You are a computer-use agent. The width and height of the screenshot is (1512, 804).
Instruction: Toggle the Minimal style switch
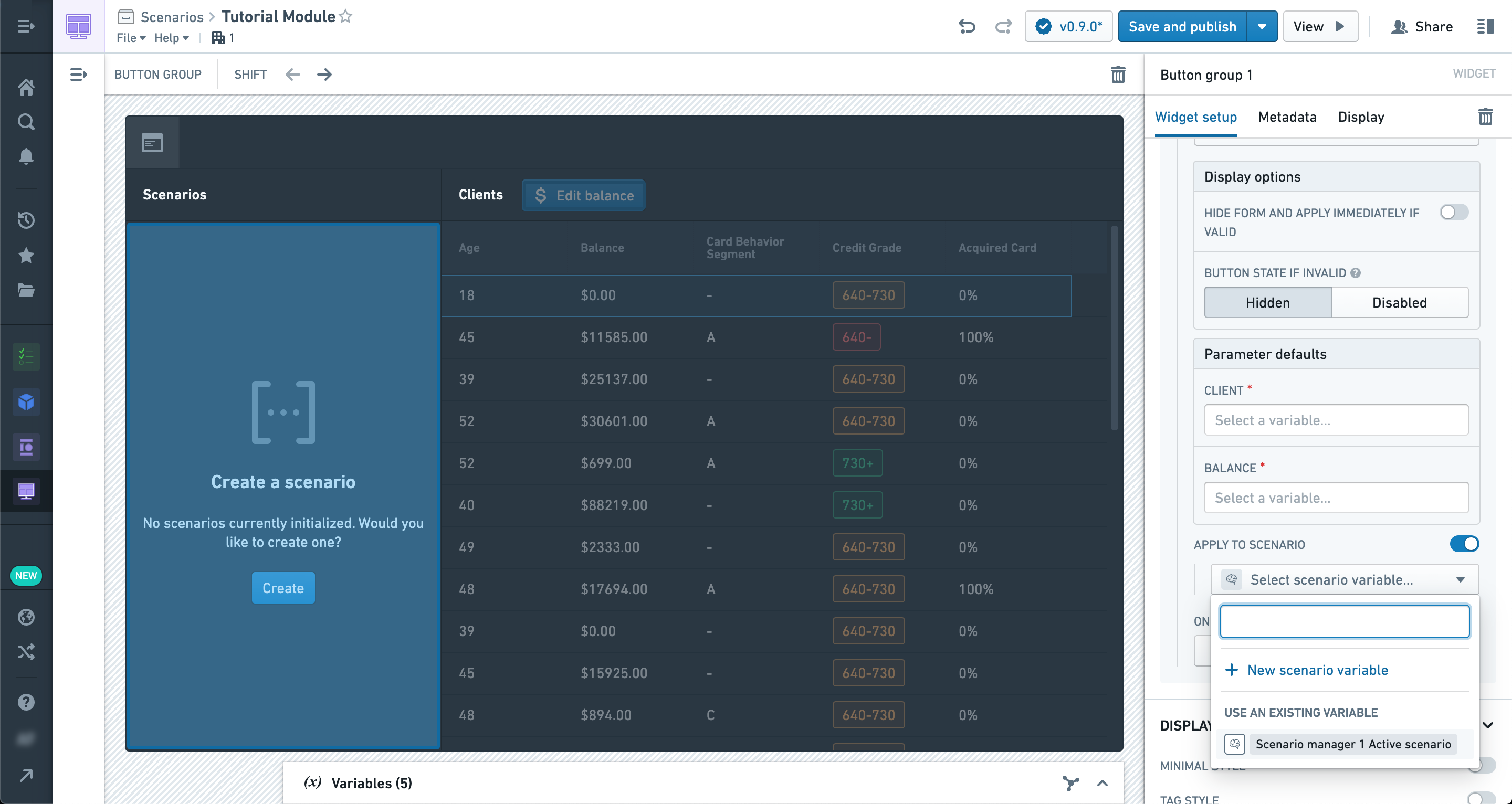pos(1480,765)
